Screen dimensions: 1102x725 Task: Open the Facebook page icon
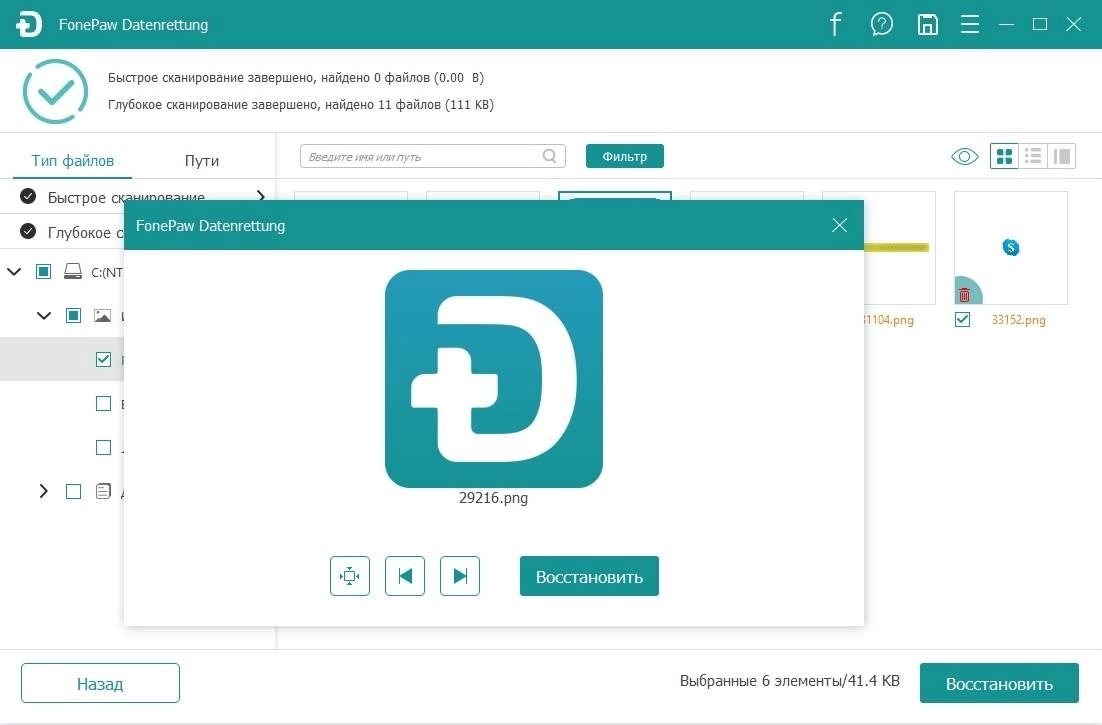coord(835,25)
